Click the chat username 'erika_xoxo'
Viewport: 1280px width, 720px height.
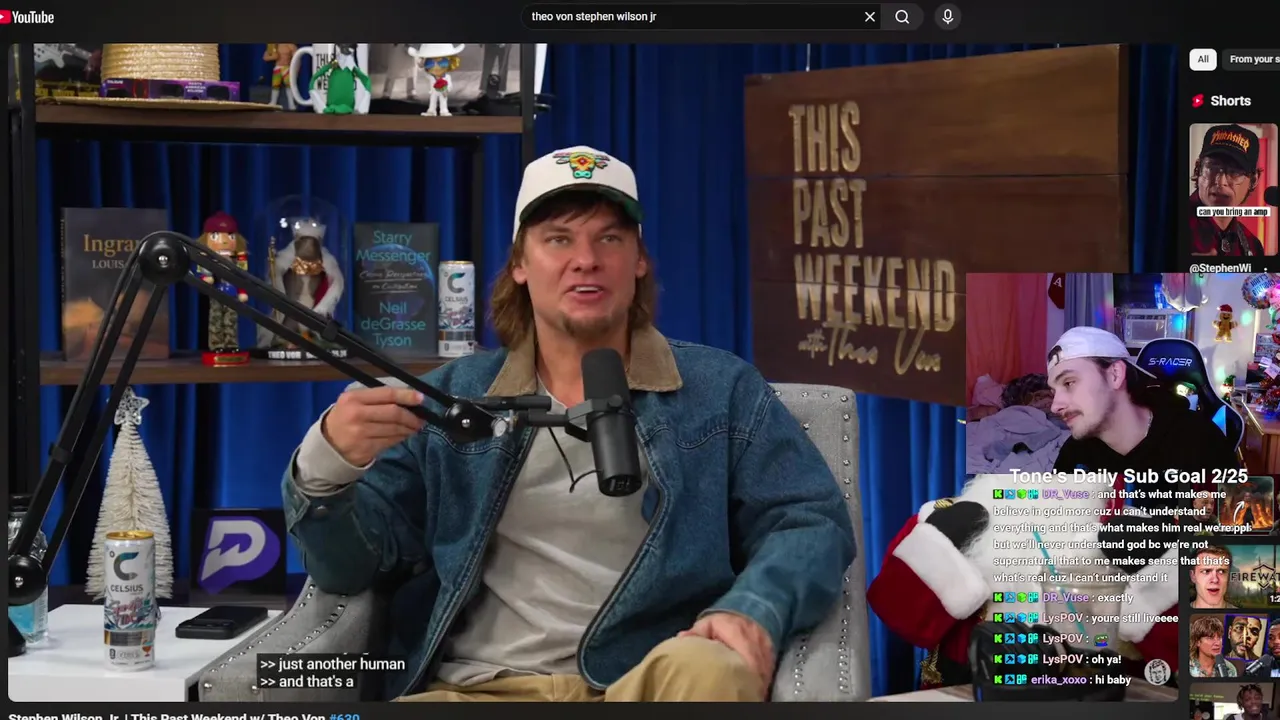(1058, 680)
